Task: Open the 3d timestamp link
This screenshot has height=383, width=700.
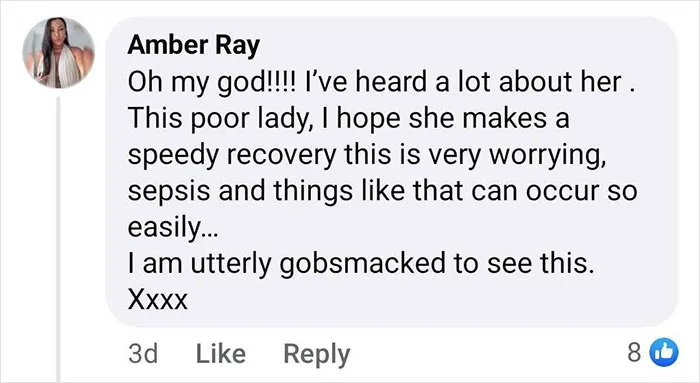Action: click(x=143, y=354)
